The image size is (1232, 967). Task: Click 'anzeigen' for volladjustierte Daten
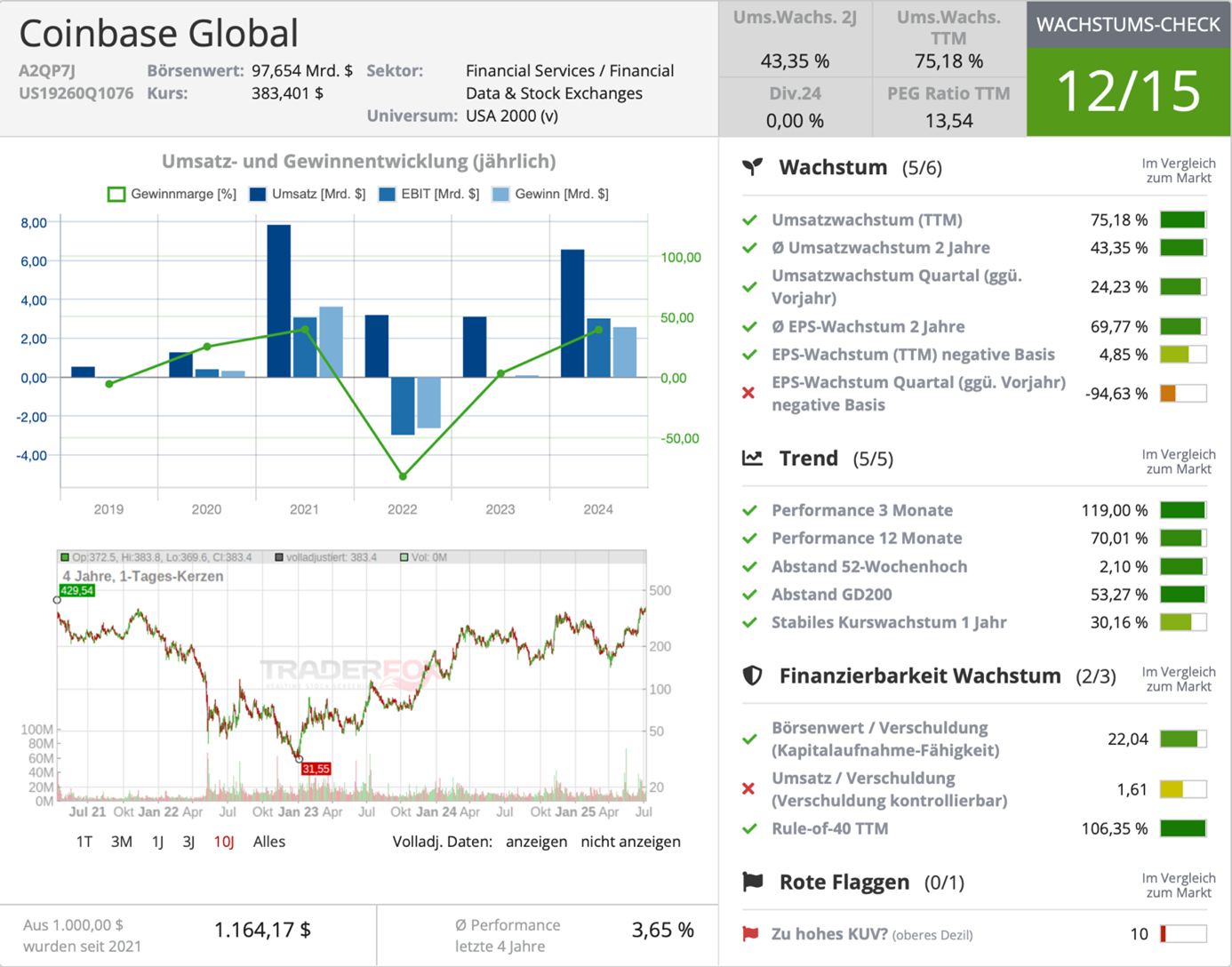[x=536, y=842]
